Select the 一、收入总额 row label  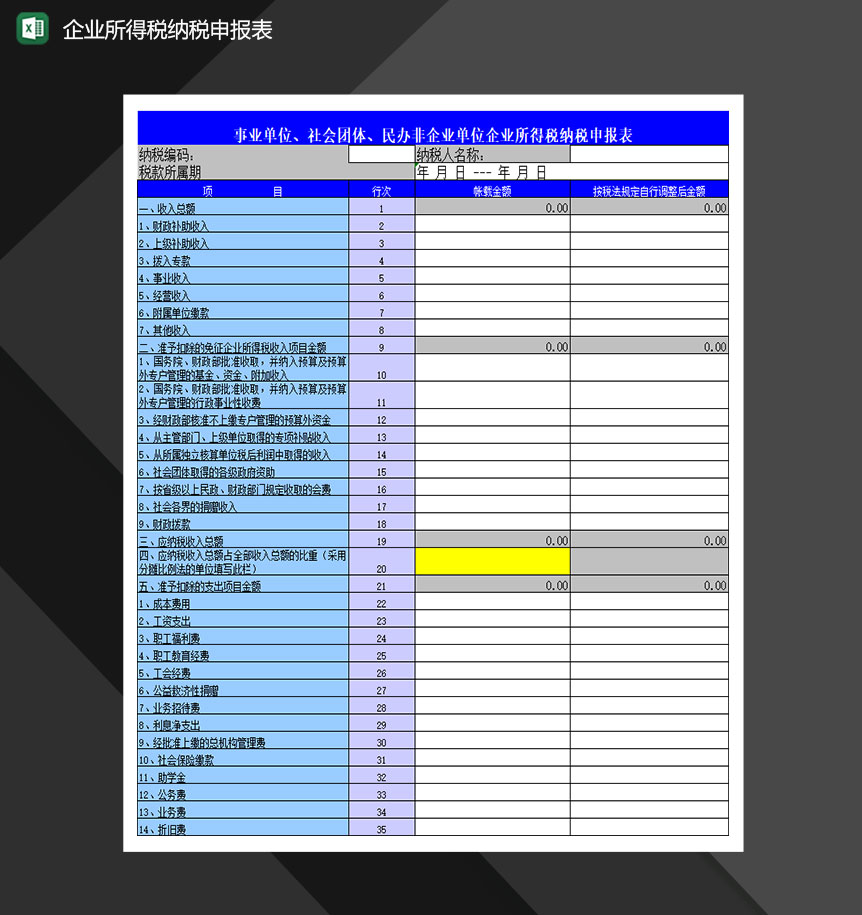(x=170, y=208)
